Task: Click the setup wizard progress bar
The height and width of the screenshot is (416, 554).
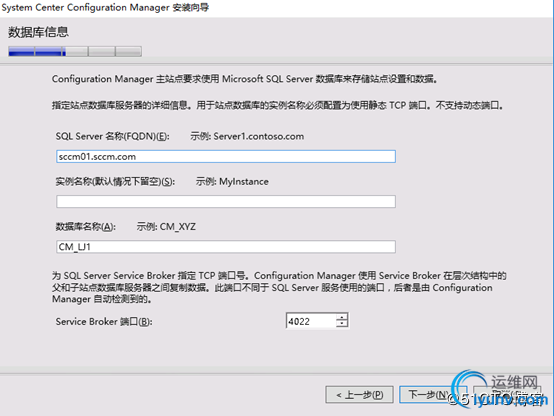Action: (75, 51)
